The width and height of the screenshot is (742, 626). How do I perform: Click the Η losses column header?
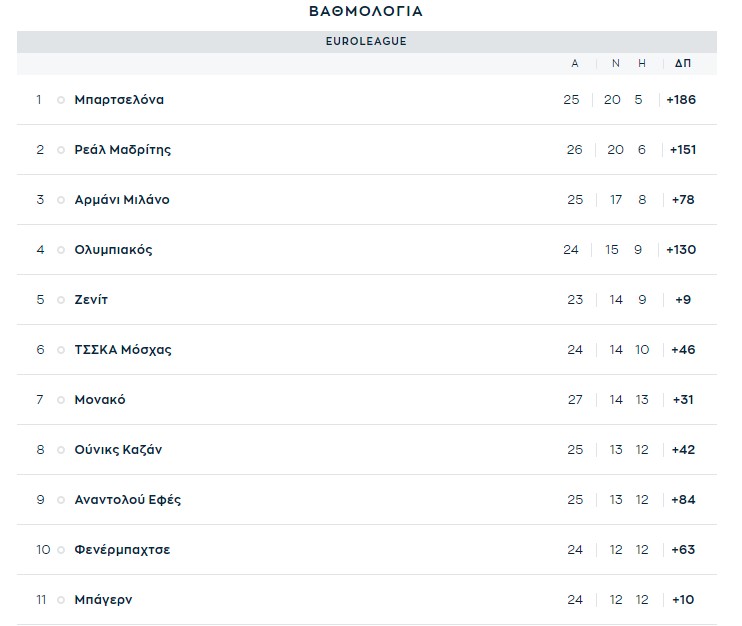click(x=642, y=63)
